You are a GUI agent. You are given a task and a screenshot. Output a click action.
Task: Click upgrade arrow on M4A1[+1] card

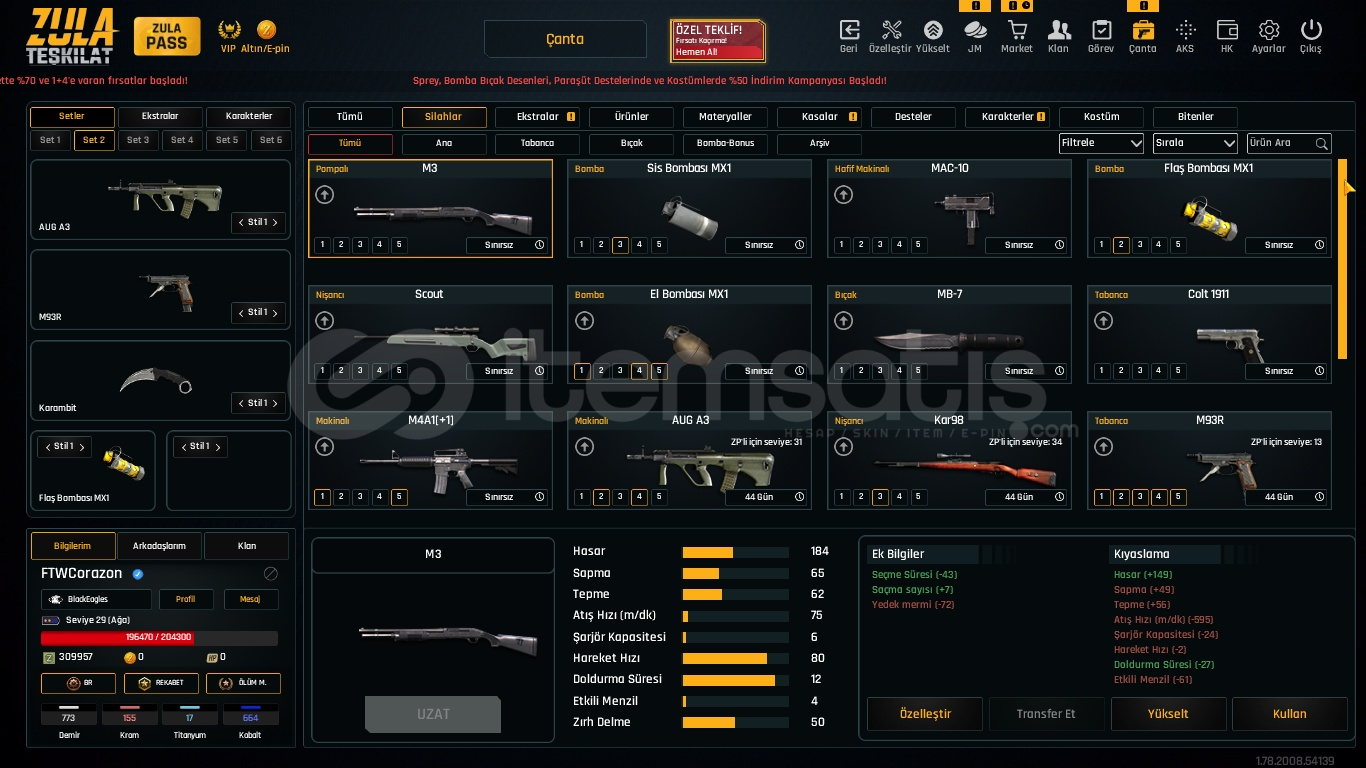pos(324,447)
